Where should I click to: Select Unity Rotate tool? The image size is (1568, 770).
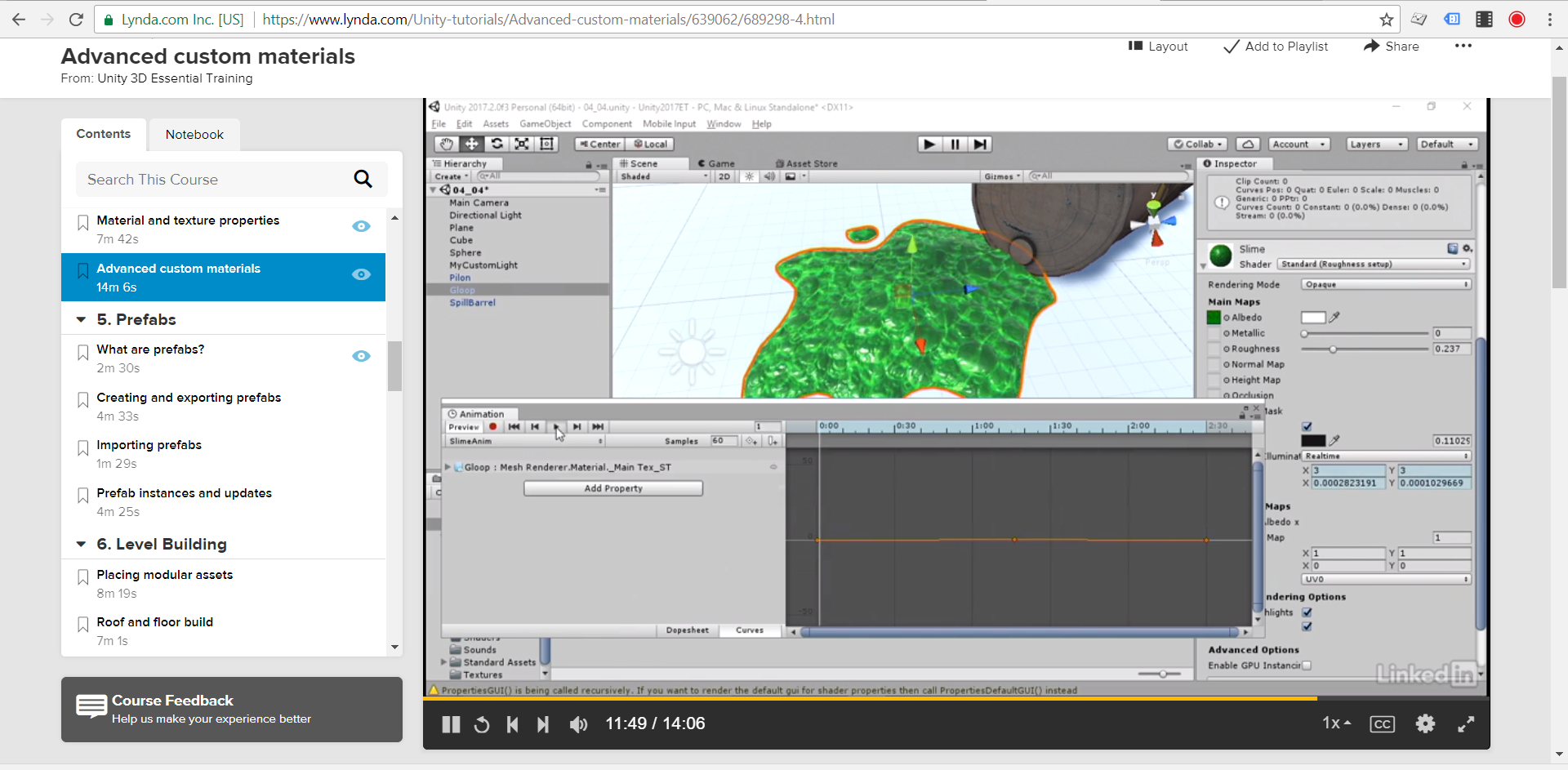(497, 144)
